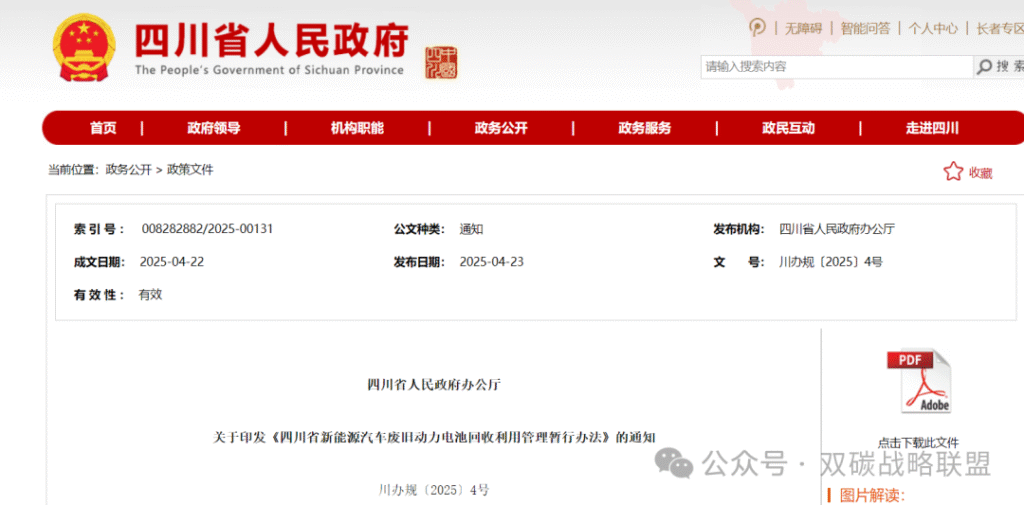The image size is (1024, 505).
Task: Click the 搜索 search button
Action: [1000, 67]
